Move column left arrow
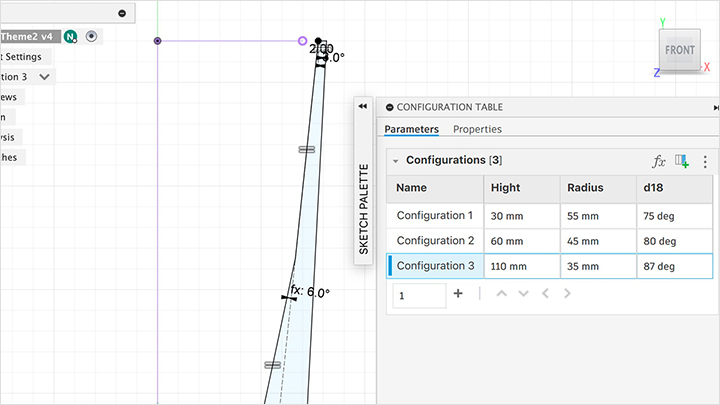 click(x=545, y=293)
